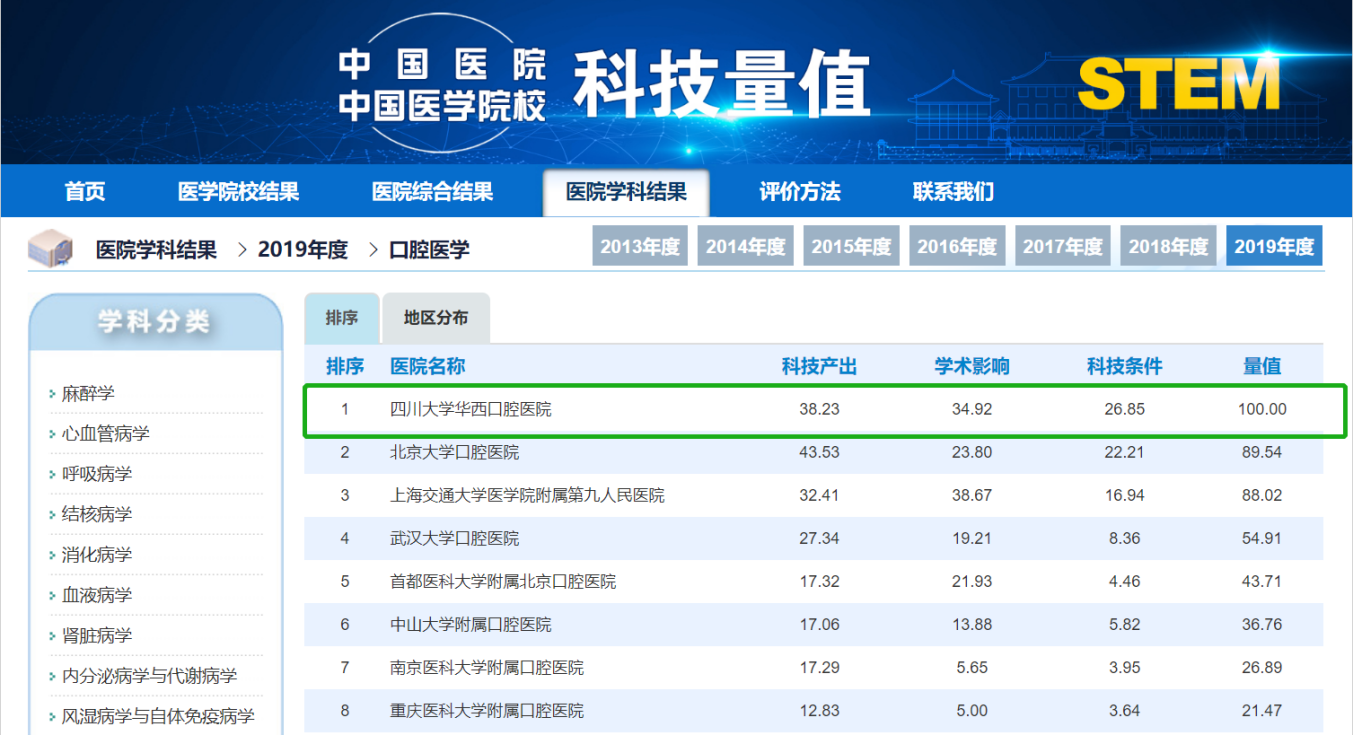This screenshot has width=1353, height=735.
Task: Switch to the 2016年度 results
Action: (x=957, y=246)
